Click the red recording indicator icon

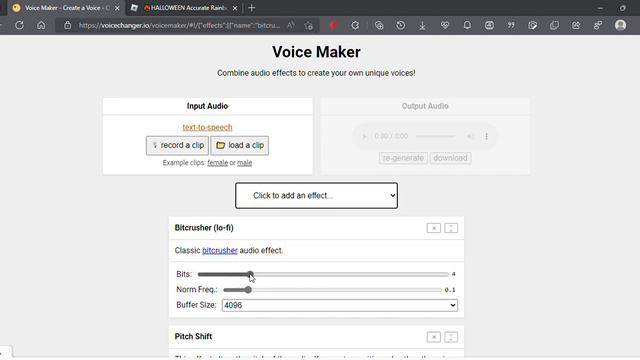point(333,25)
